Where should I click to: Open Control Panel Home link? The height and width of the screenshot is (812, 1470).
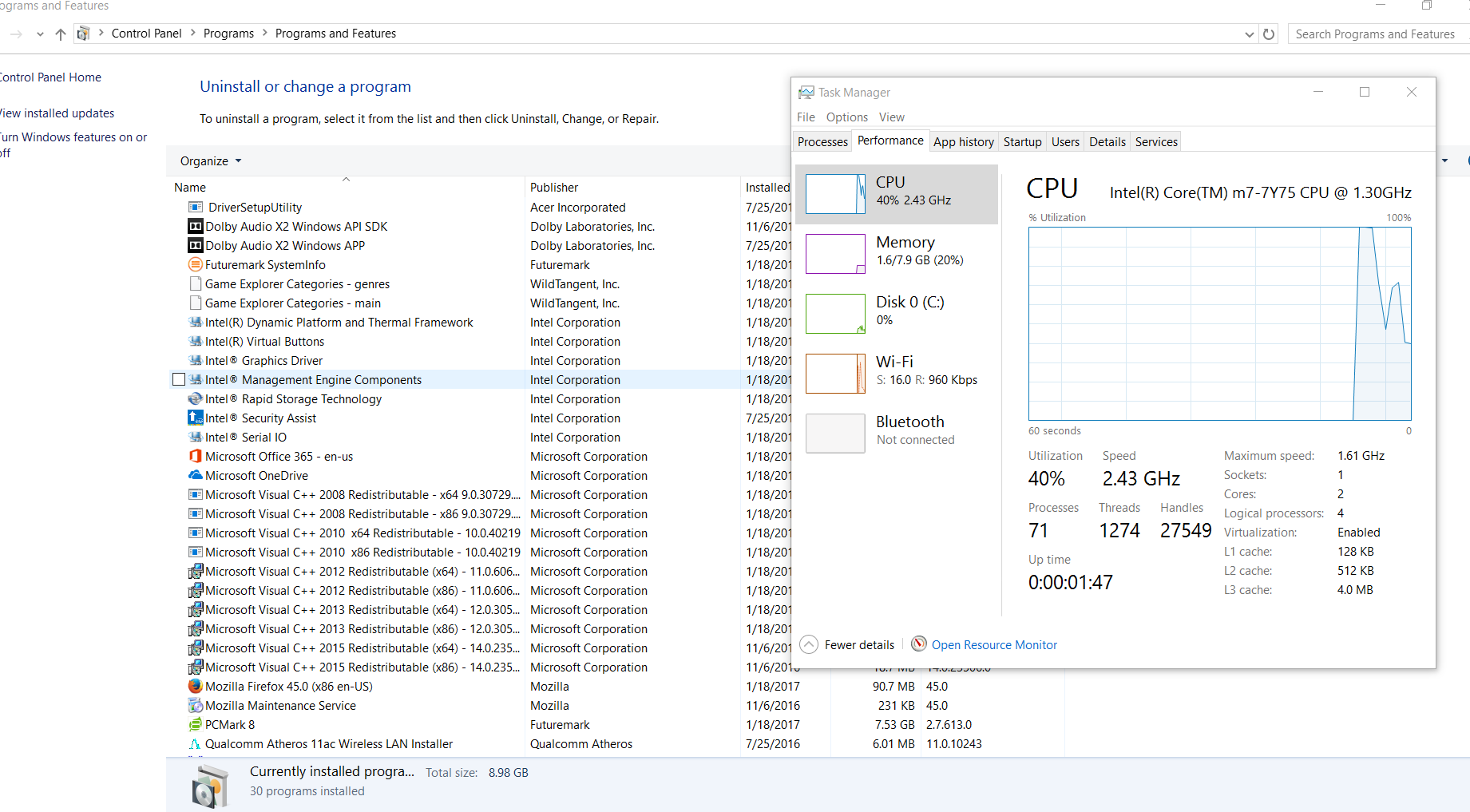coord(50,77)
